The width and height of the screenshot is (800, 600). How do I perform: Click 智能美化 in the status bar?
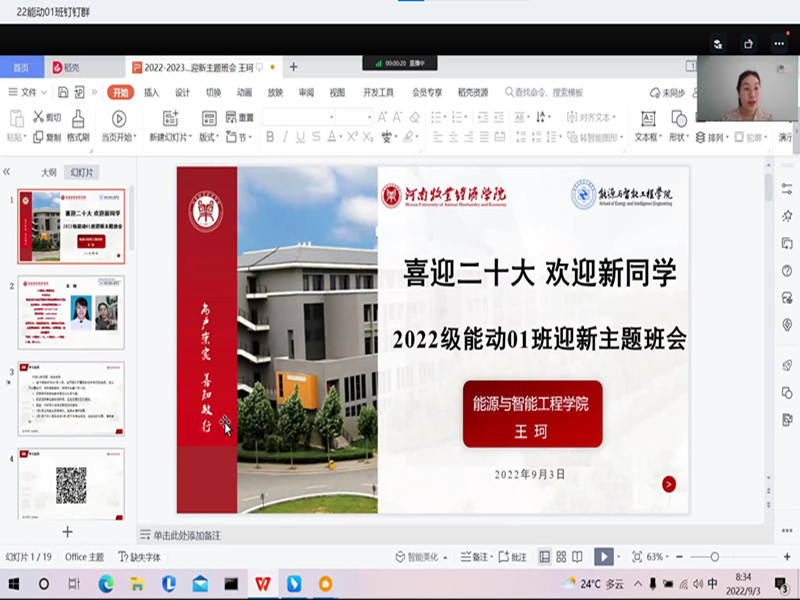[x=416, y=556]
